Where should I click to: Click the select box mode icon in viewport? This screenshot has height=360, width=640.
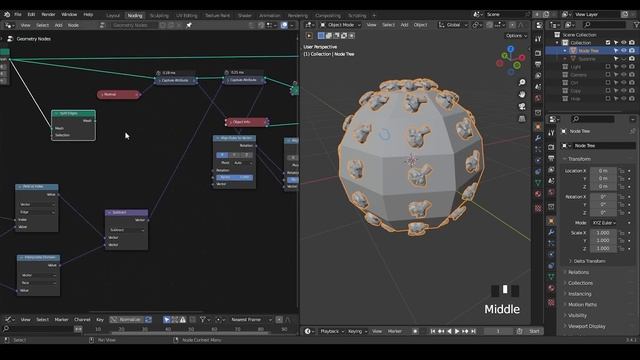[x=321, y=36]
